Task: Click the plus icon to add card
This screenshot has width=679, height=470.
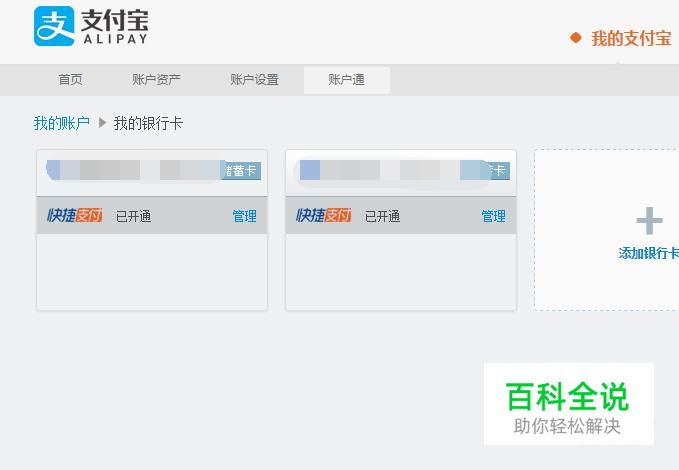Action: (649, 221)
